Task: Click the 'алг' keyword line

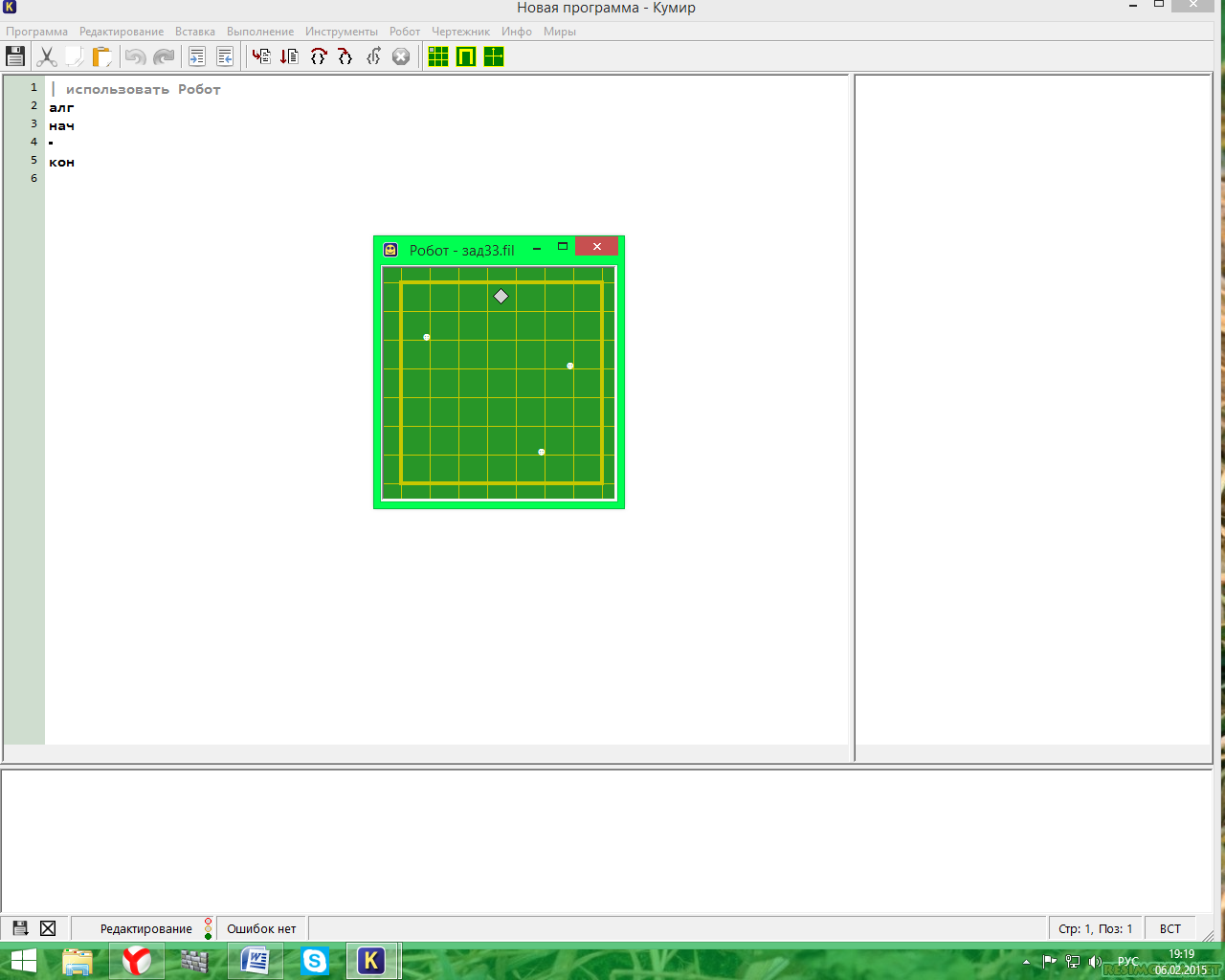Action: pos(61,107)
